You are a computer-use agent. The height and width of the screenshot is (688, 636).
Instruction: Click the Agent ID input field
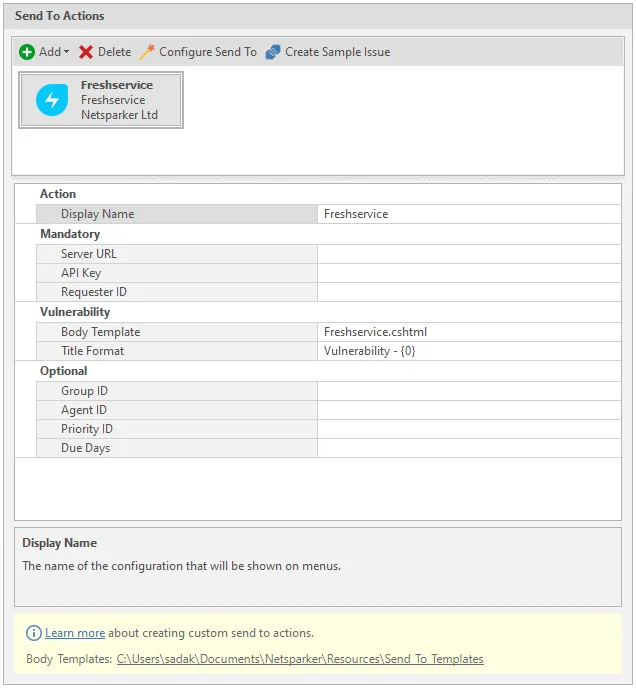(x=469, y=410)
